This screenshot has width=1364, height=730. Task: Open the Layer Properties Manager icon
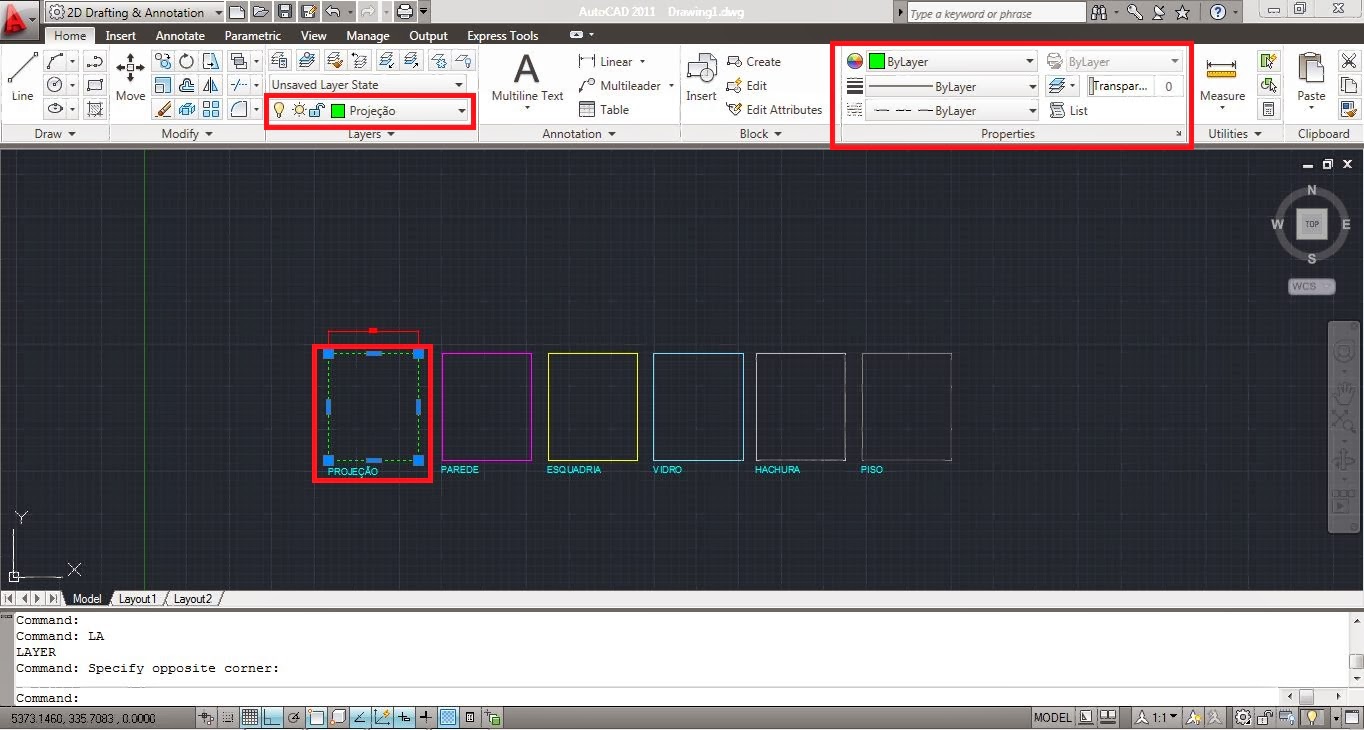click(x=278, y=60)
